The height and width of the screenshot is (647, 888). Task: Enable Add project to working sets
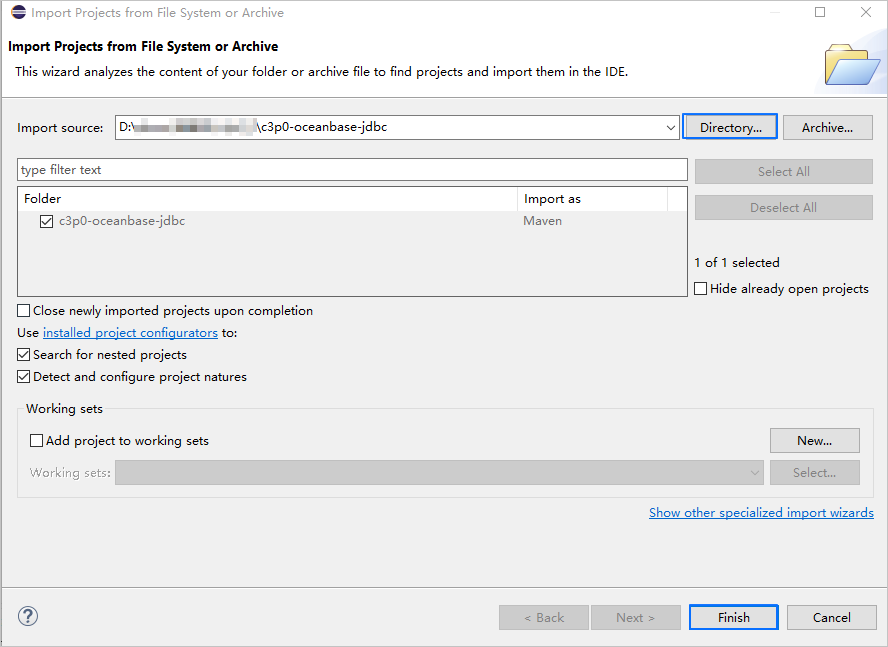coord(37,441)
